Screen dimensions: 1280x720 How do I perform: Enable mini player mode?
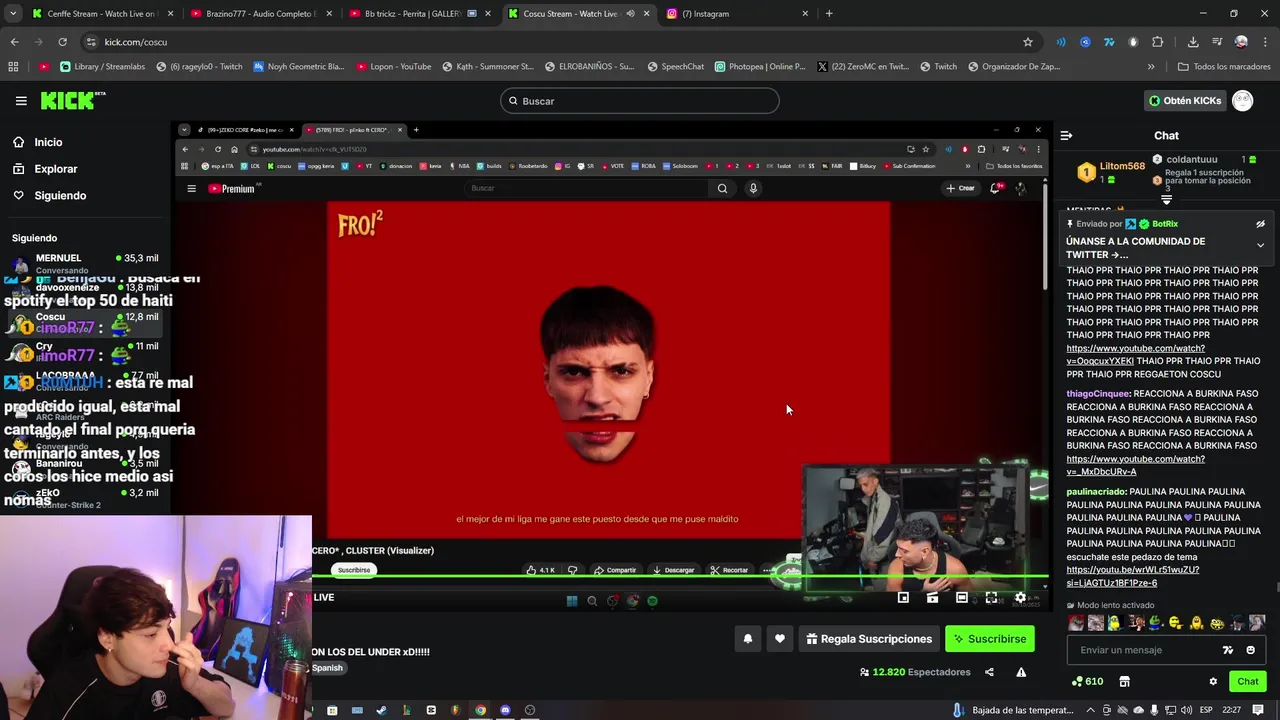[903, 598]
